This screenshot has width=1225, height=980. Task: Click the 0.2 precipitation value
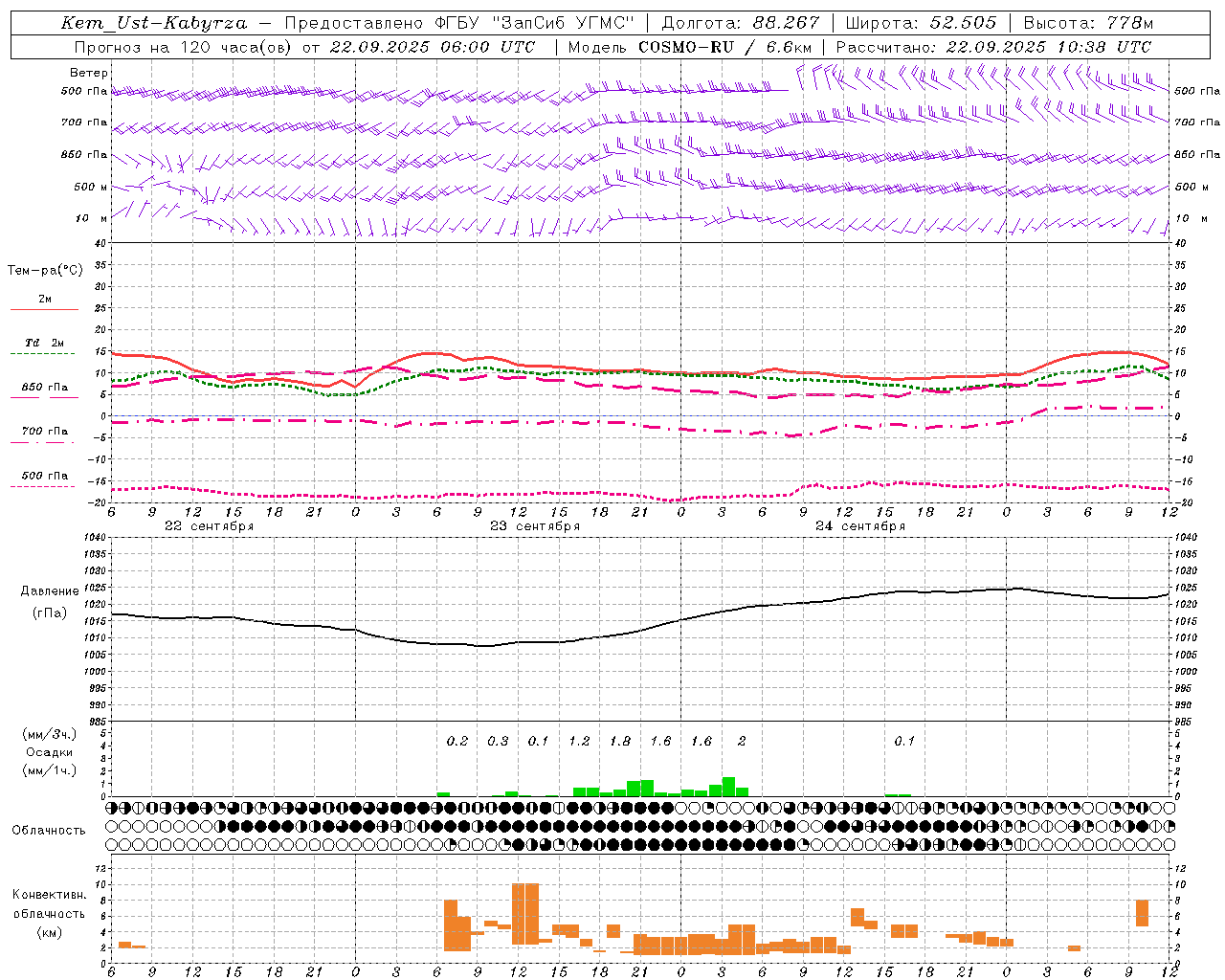pyautogui.click(x=457, y=742)
